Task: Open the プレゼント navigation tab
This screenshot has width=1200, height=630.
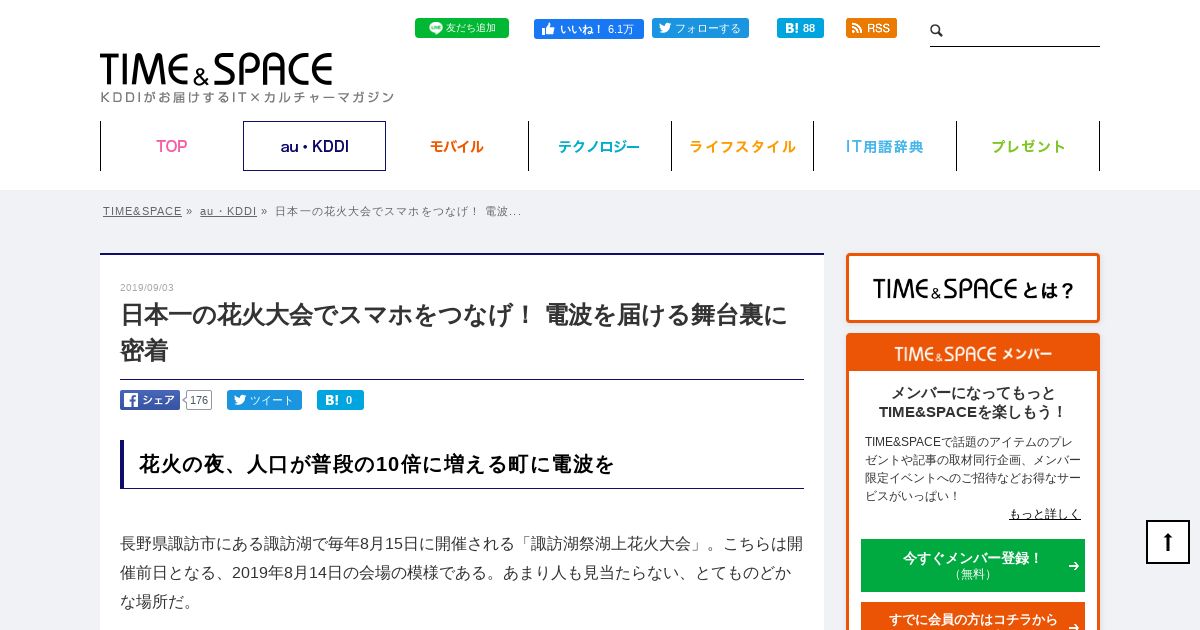Action: coord(1028,146)
